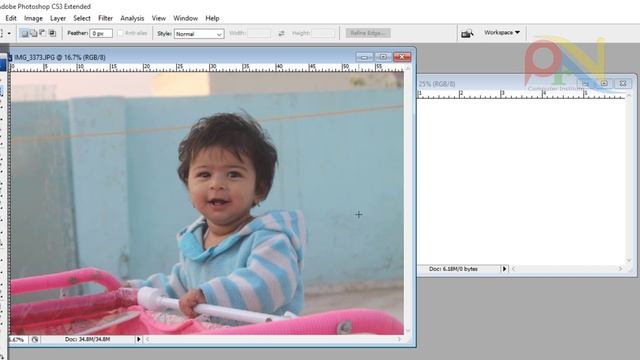Click the horizontal scrollbar right arrow of IMG_3373.JPG

[x=400, y=339]
